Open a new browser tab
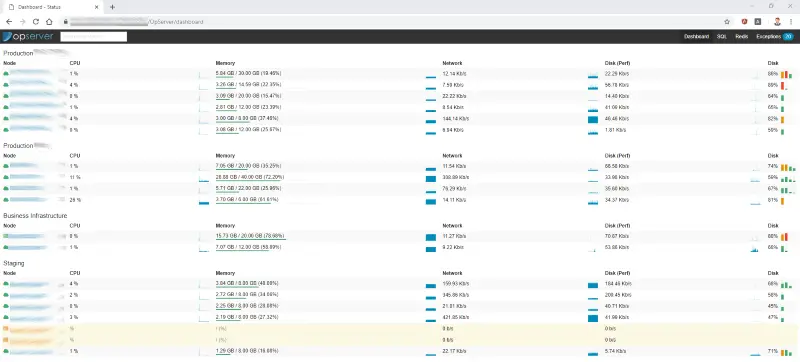This screenshot has height=362, width=800. [112, 7]
